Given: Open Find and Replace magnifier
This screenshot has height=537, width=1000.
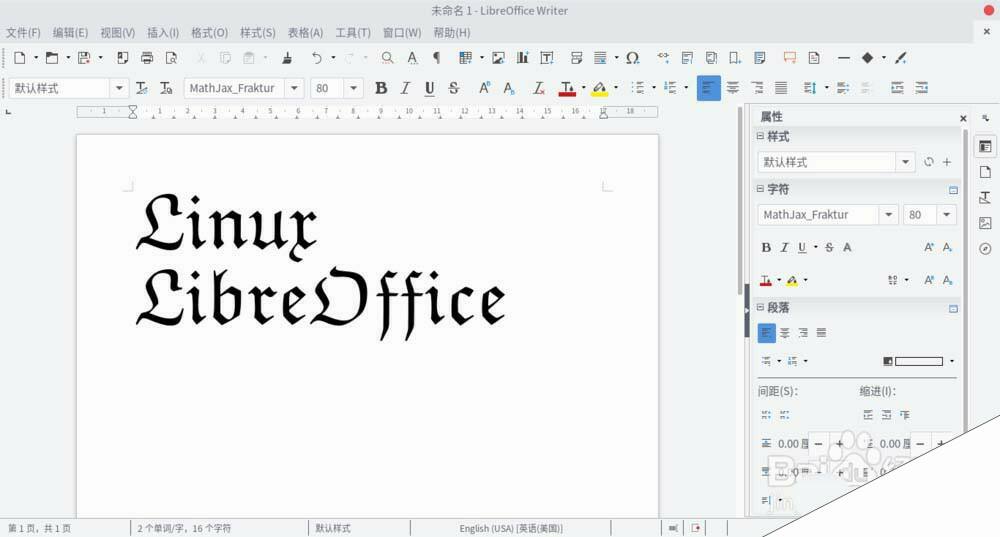Looking at the screenshot, I should [387, 58].
